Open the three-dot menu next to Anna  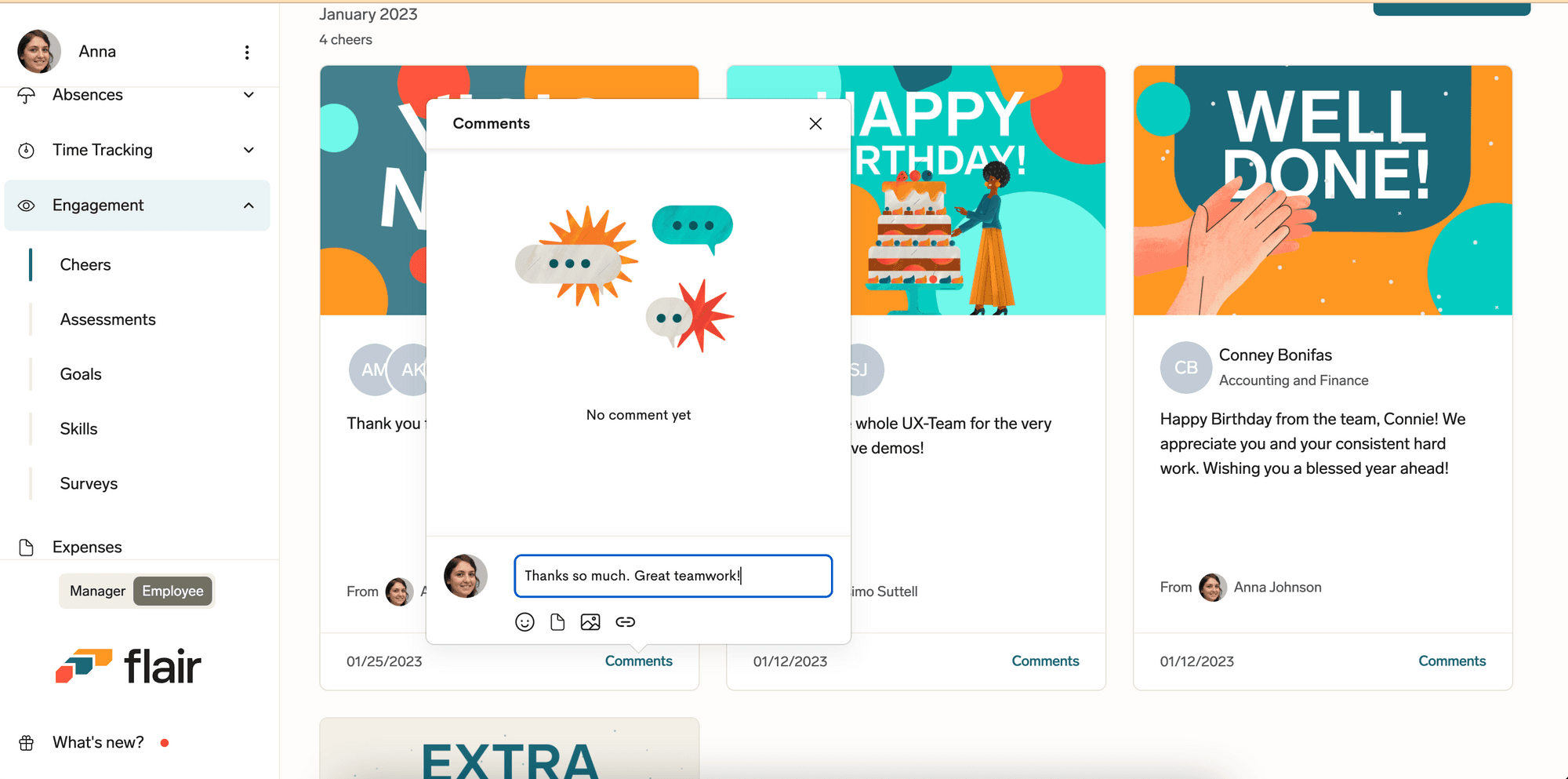click(x=247, y=52)
